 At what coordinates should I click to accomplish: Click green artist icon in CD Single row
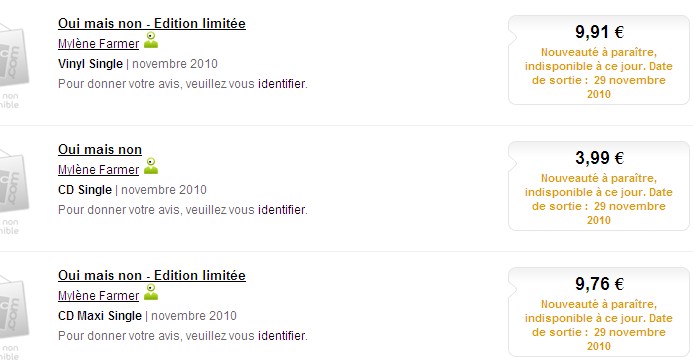pos(151,166)
